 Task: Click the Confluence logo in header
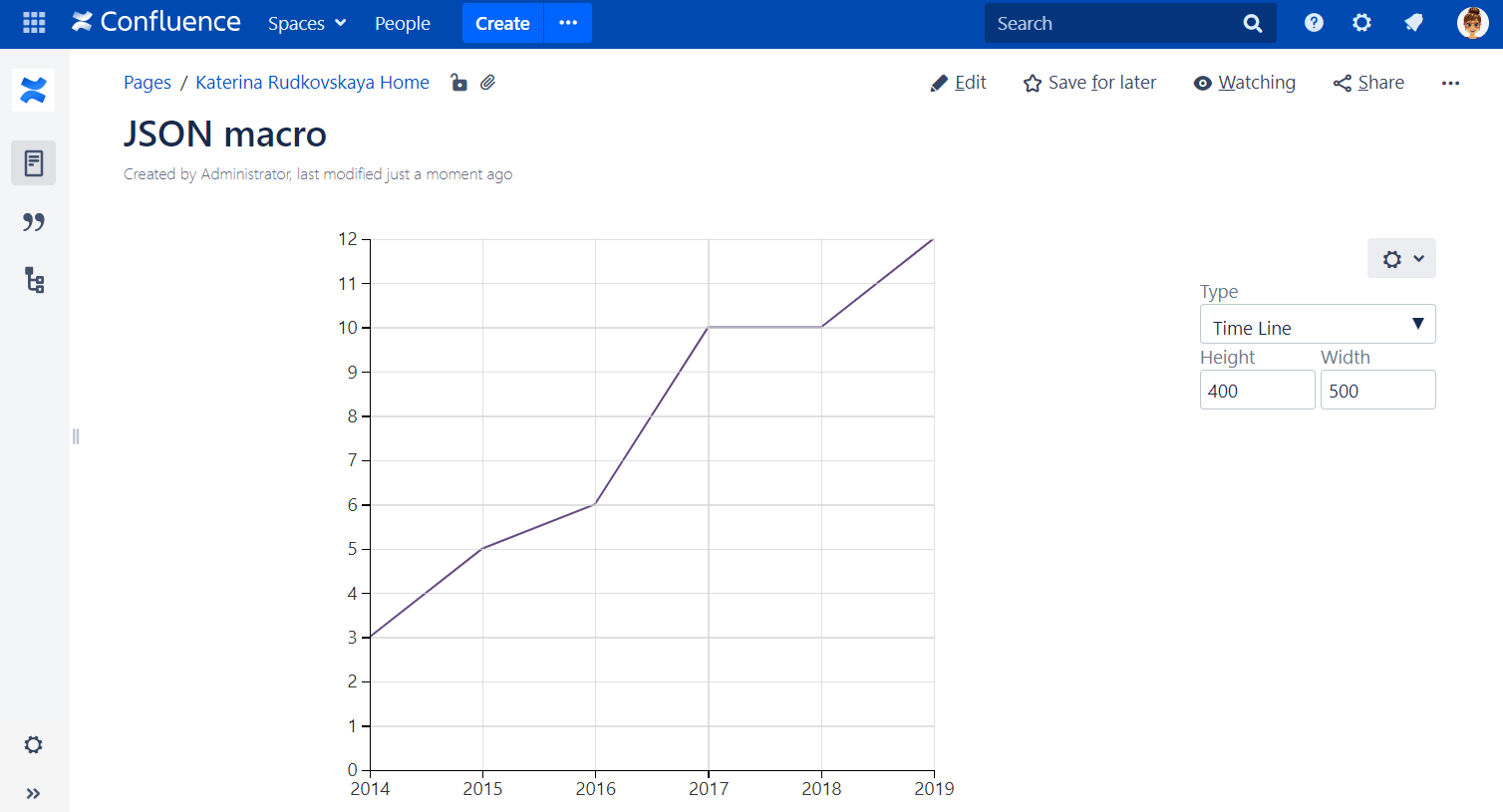[x=156, y=23]
